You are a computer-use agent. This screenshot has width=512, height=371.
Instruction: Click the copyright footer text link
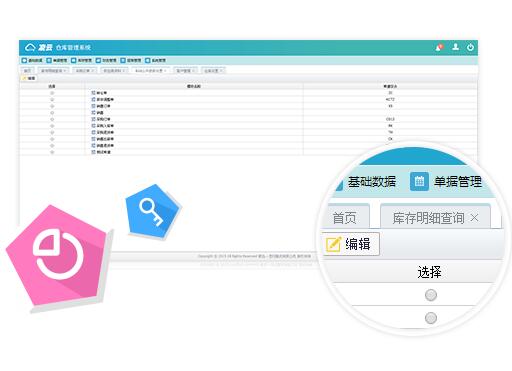(x=254, y=256)
